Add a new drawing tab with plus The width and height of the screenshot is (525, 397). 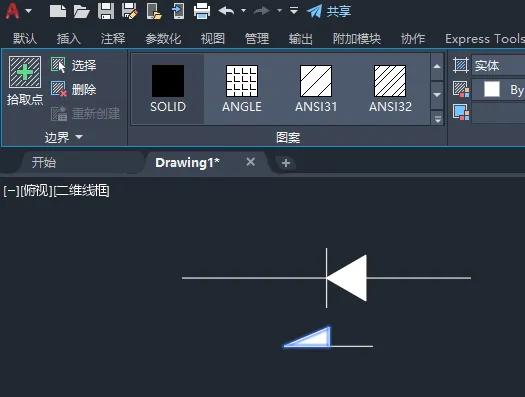tap(286, 163)
